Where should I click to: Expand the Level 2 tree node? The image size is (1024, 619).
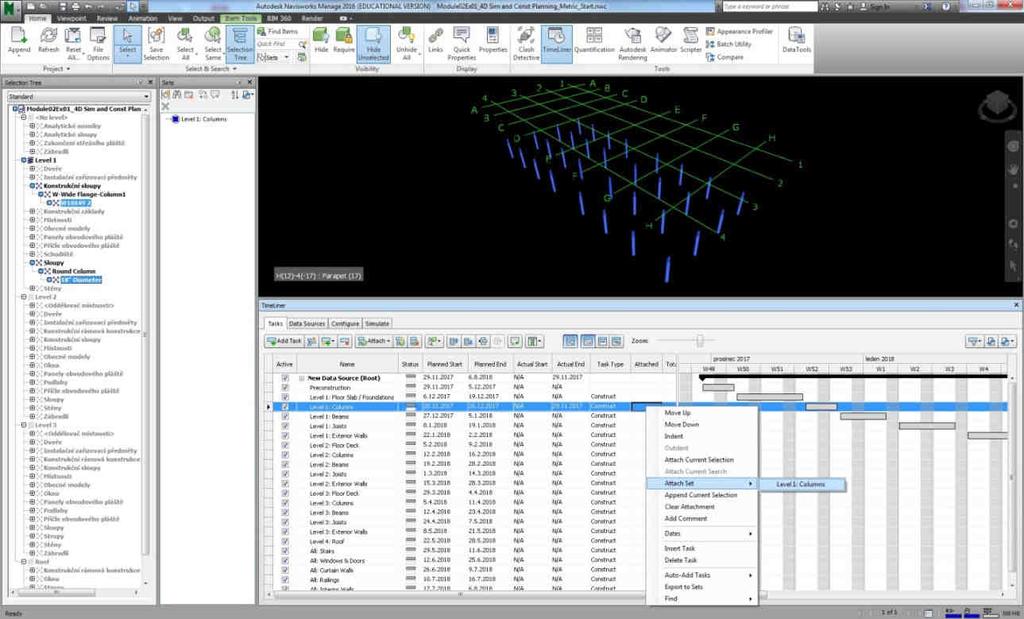(x=24, y=297)
